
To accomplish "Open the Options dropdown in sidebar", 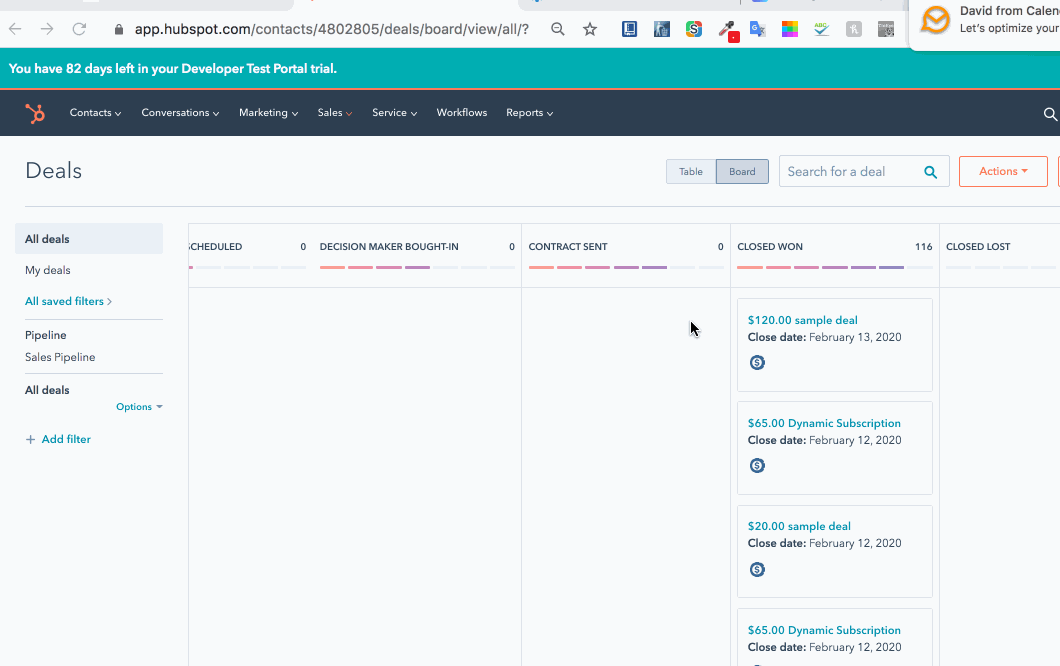I will tap(139, 406).
